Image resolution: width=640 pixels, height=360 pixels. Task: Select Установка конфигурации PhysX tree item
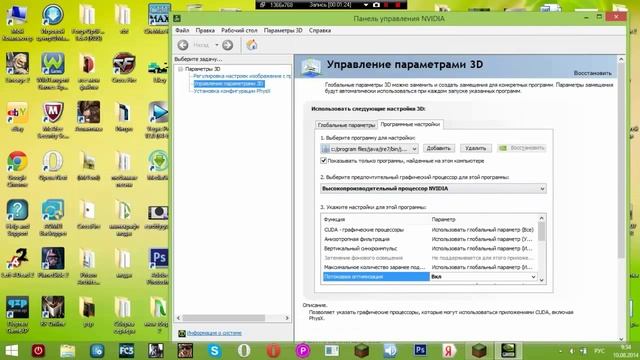point(232,91)
